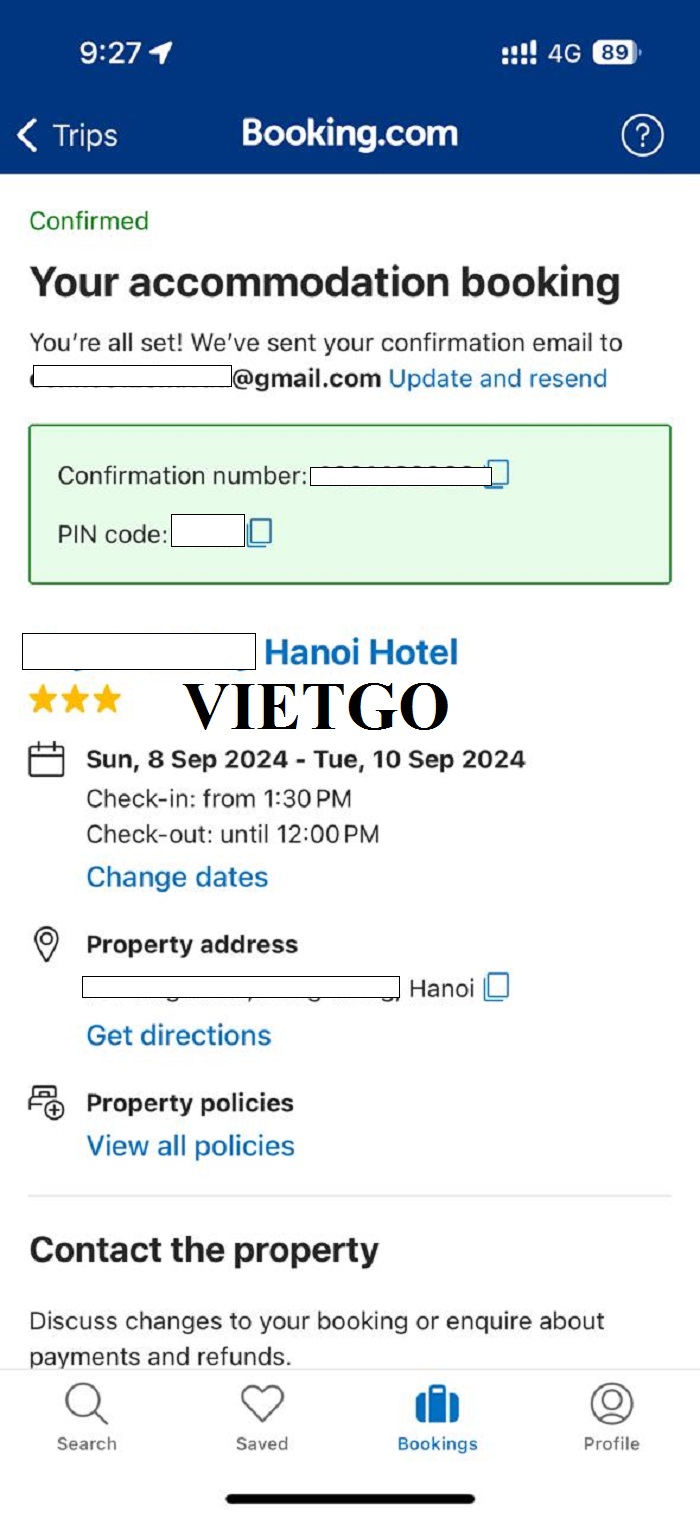The height and width of the screenshot is (1518, 700).
Task: Open the Profile tab
Action: pos(611,1417)
